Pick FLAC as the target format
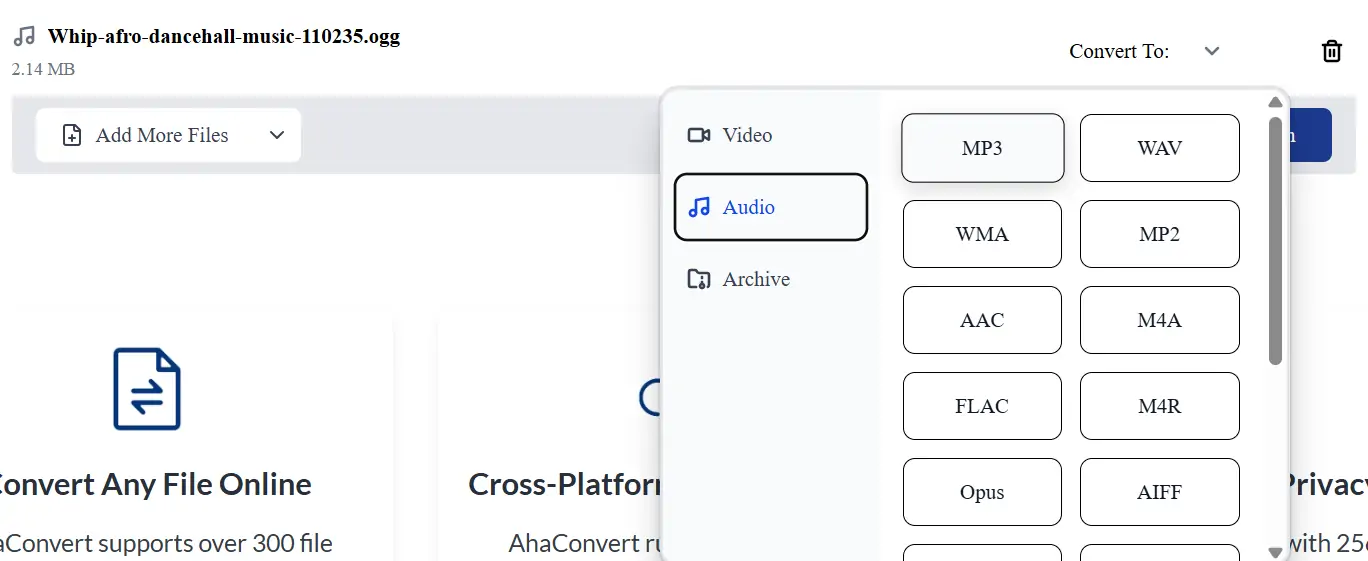1368x561 pixels. (x=982, y=406)
